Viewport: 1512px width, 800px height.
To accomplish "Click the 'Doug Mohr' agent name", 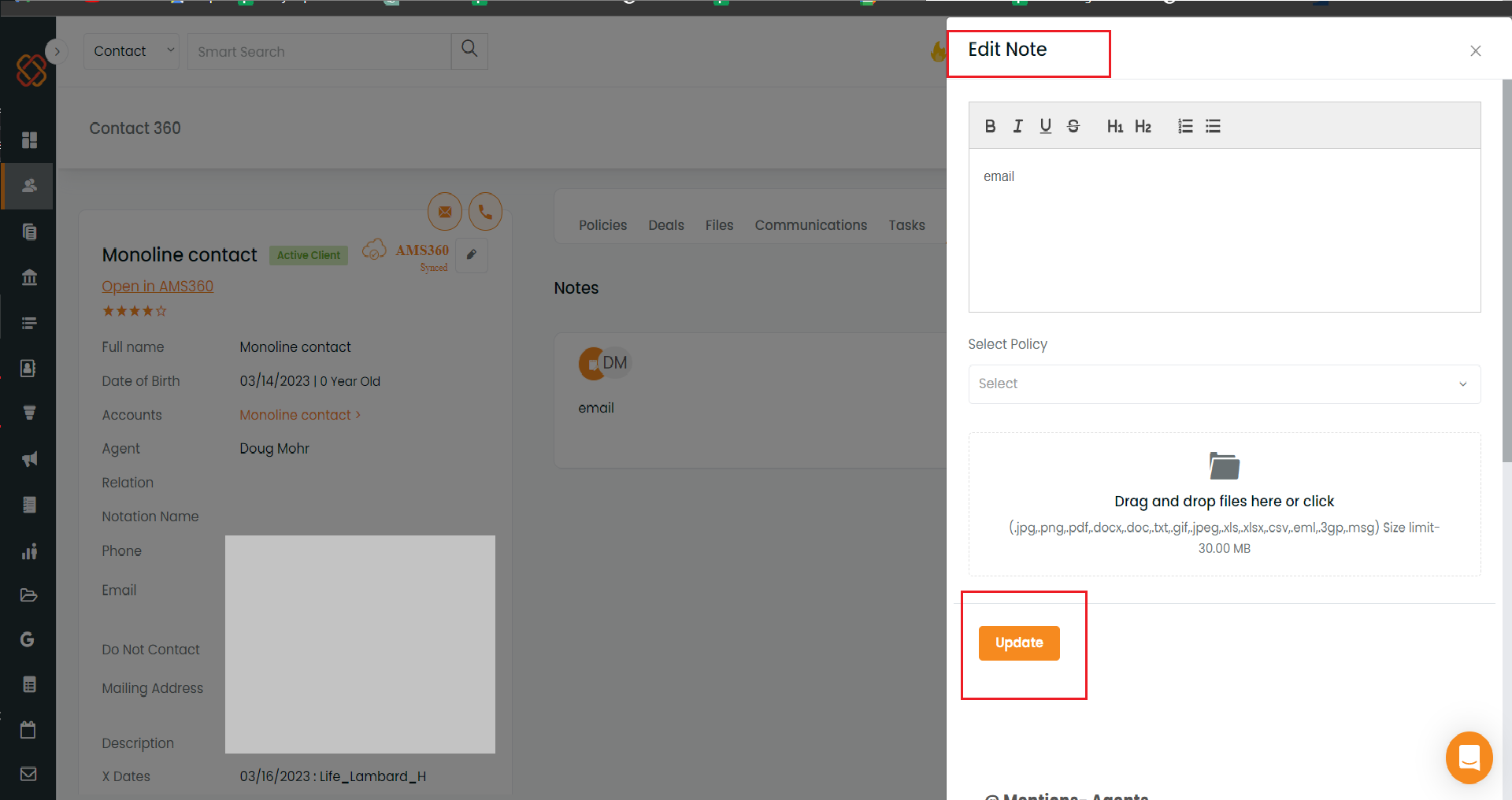I will coord(275,449).
